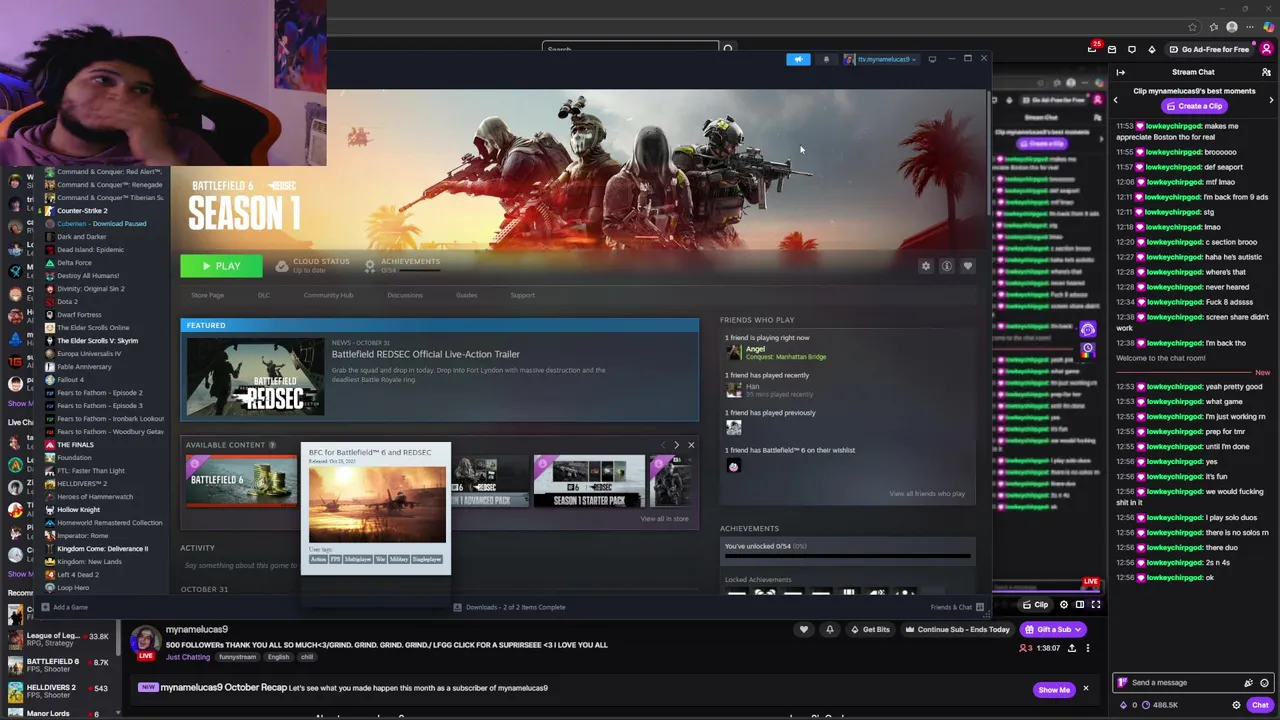Open Twitch user profile avatar menu
The image size is (1280, 720).
point(1267,49)
